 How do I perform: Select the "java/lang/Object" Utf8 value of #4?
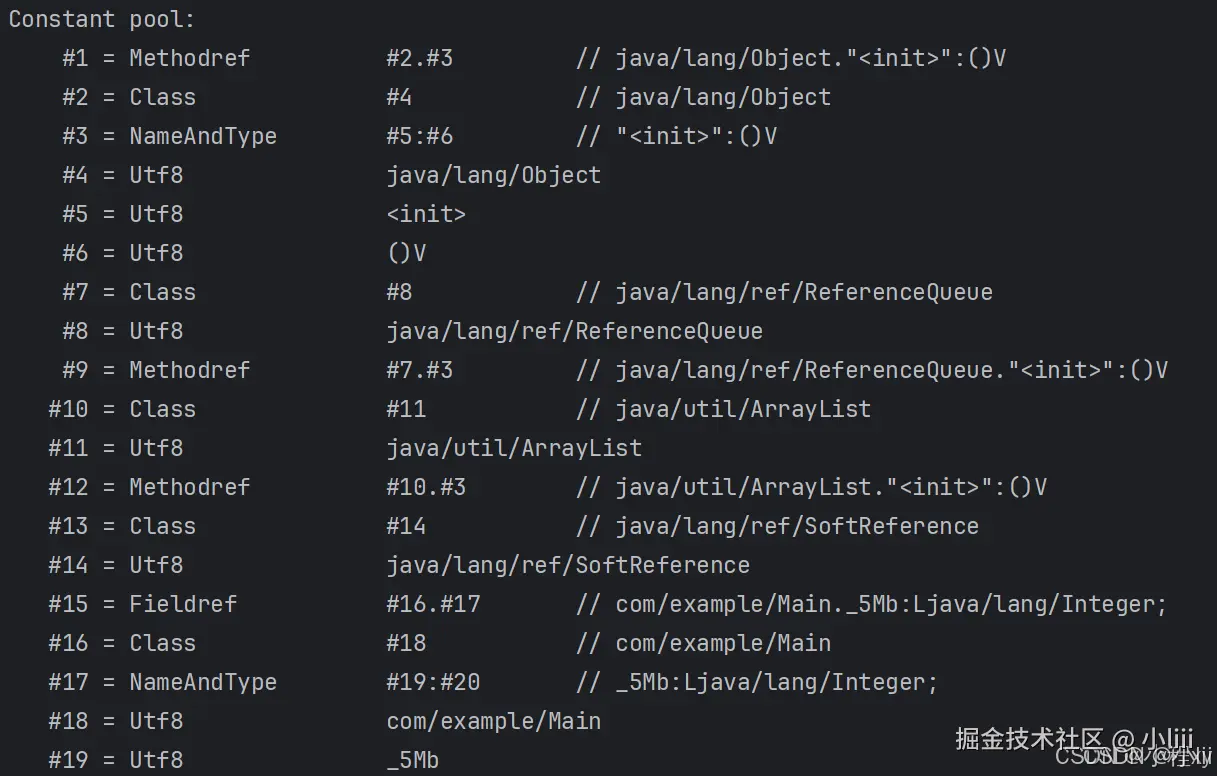(493, 175)
